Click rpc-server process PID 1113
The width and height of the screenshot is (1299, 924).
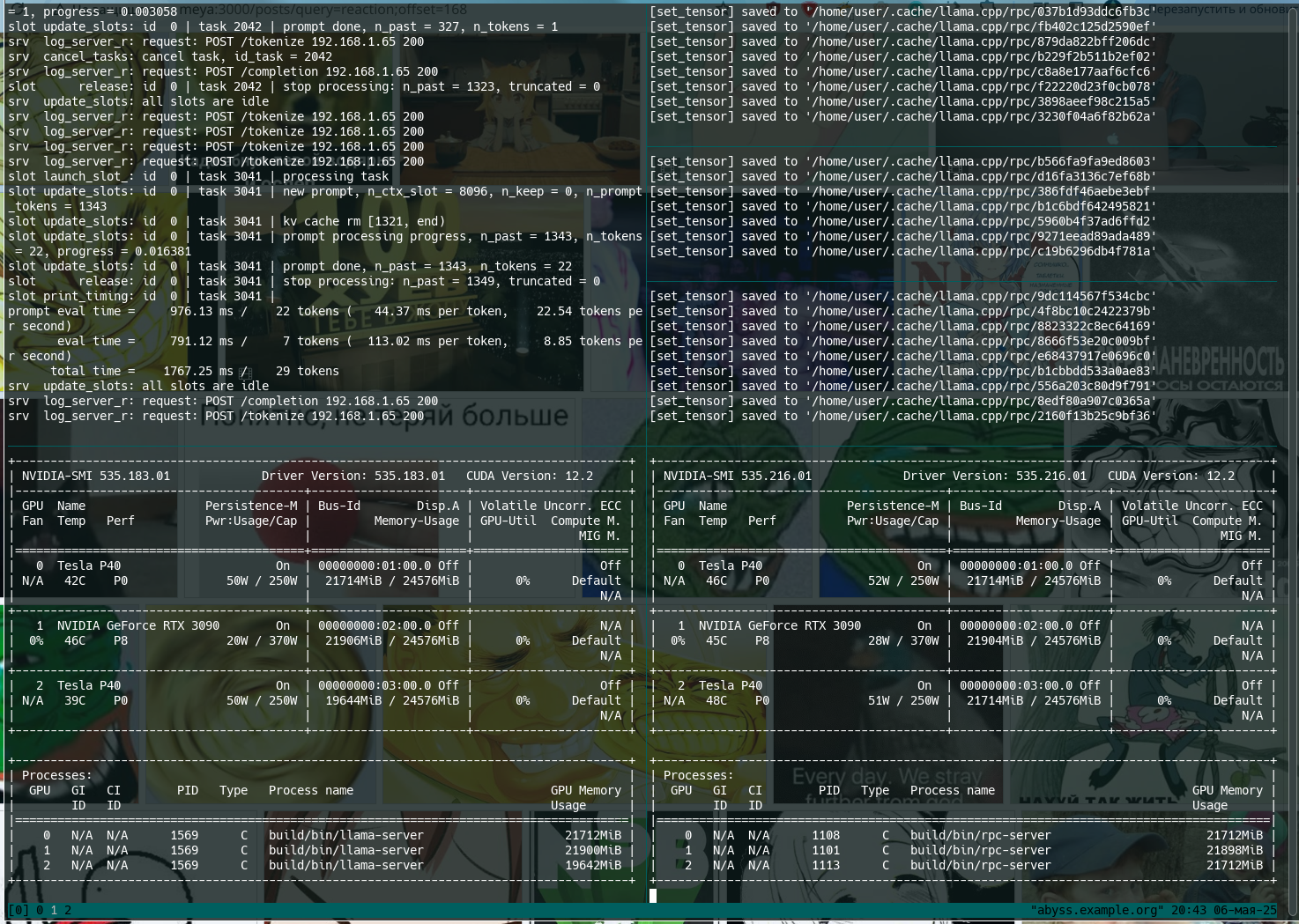click(x=826, y=865)
